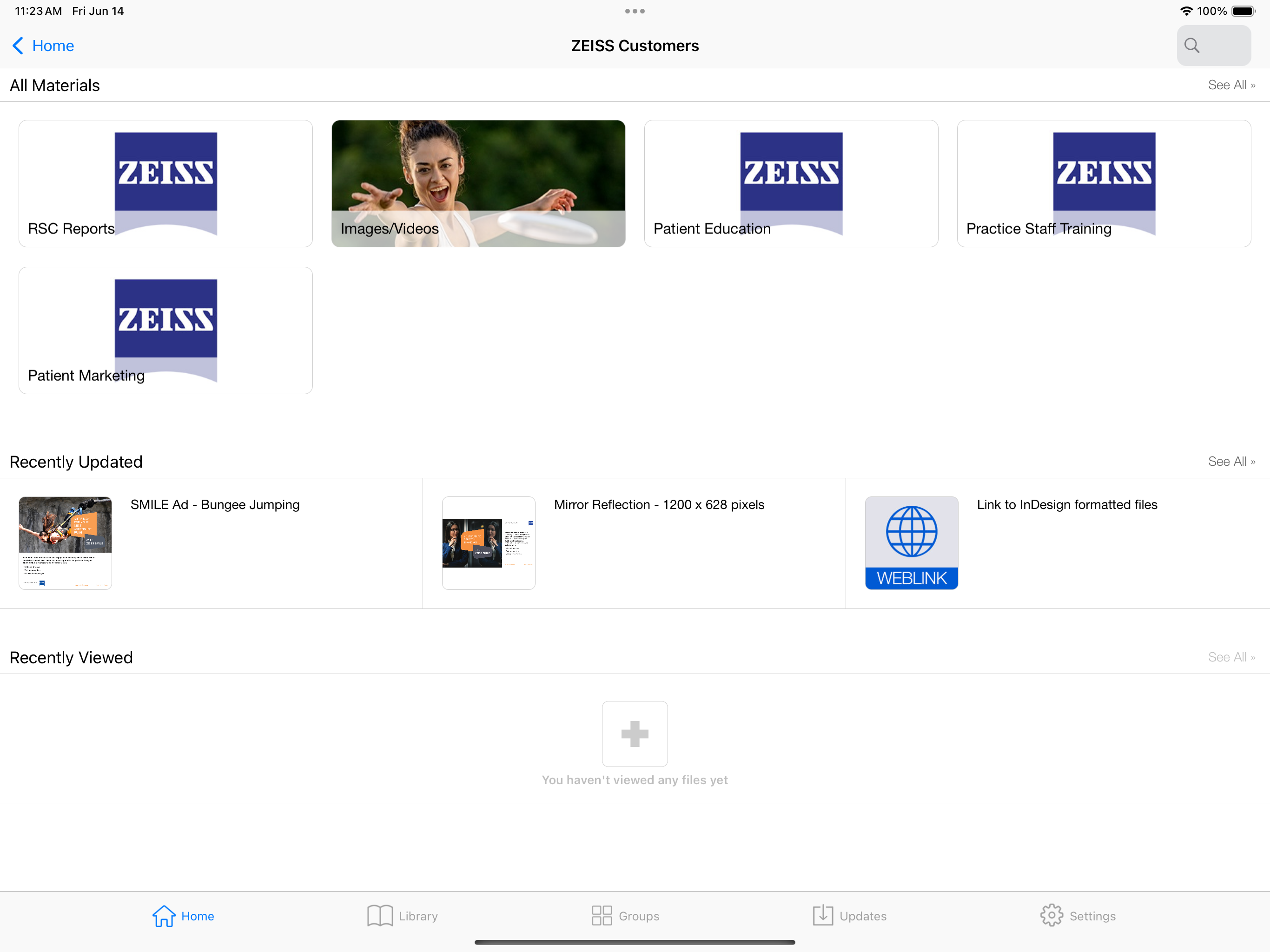Tap the Home tab house icon
Image resolution: width=1270 pixels, height=952 pixels.
tap(164, 916)
